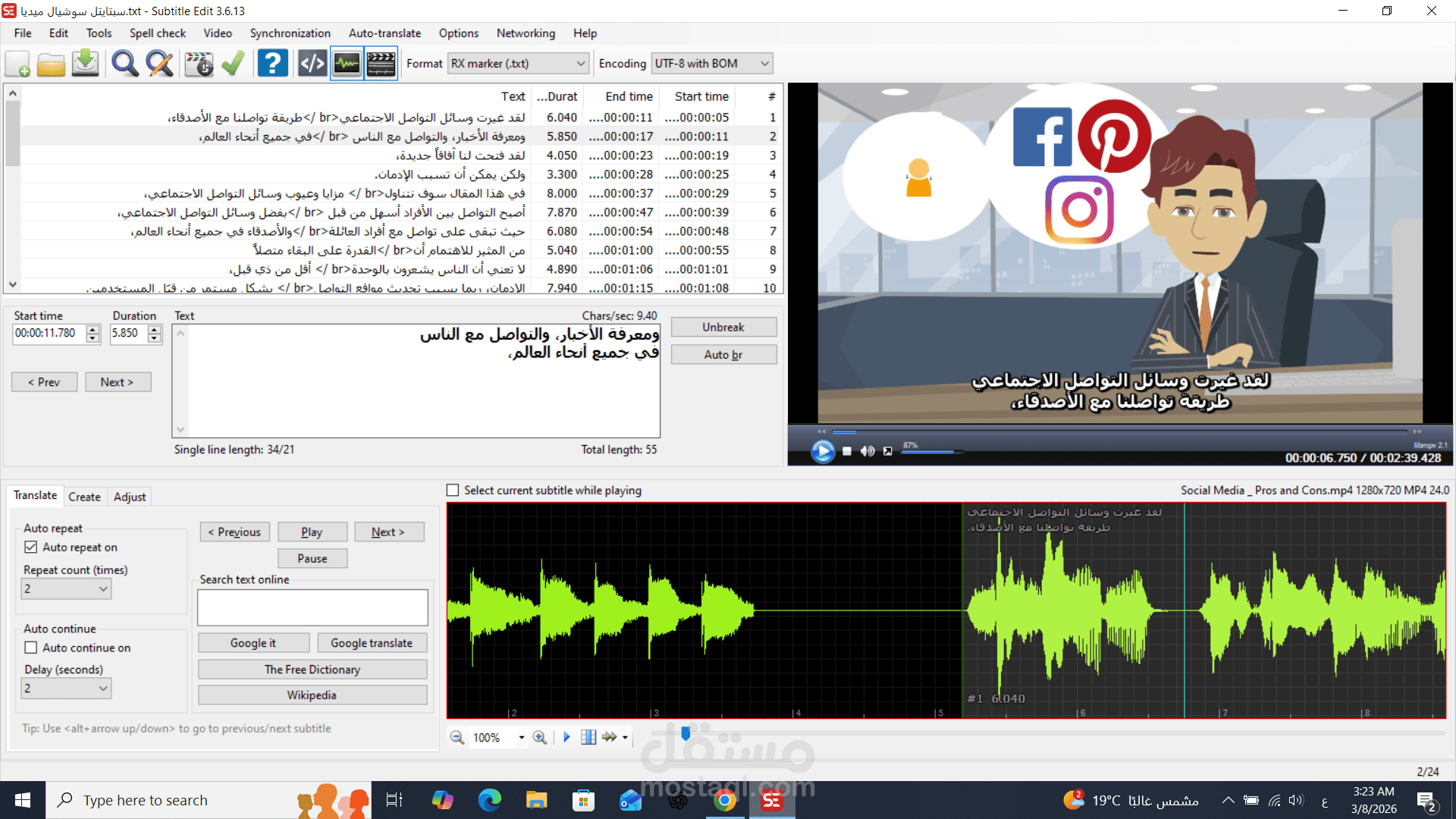This screenshot has width=1456, height=819.
Task: Open Visual sync clapperboard icon
Action: [199, 64]
